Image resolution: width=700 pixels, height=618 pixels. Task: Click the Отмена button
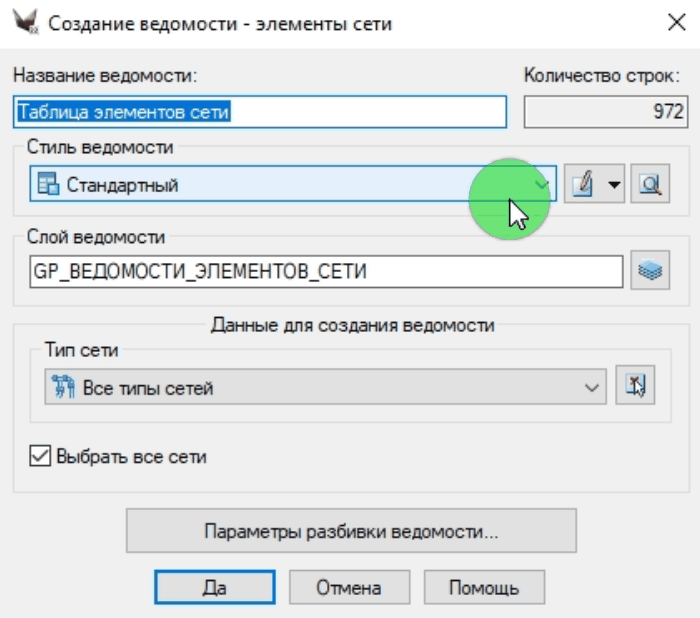[349, 588]
